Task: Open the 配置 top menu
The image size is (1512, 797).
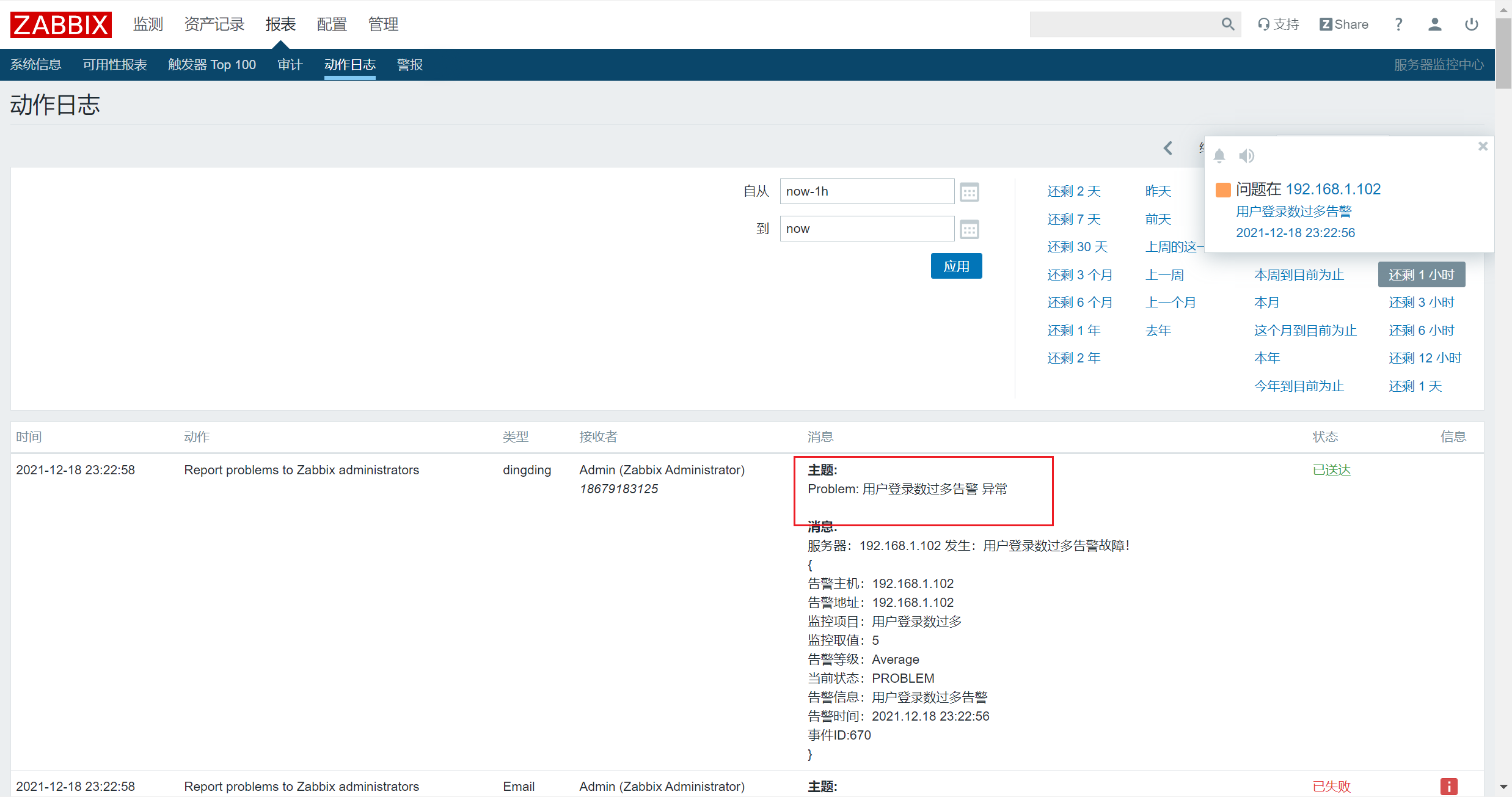Action: point(332,24)
